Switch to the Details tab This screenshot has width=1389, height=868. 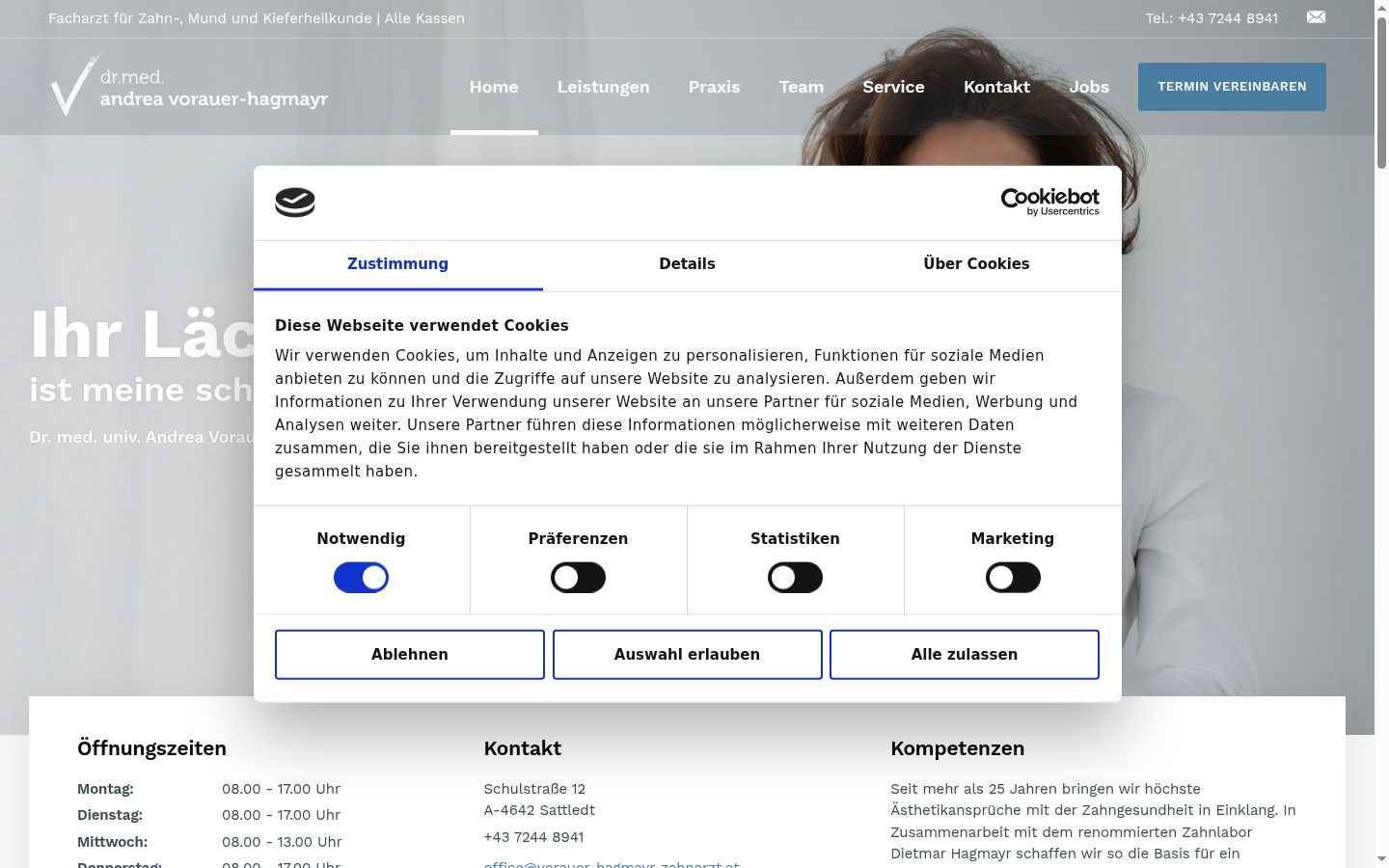point(687,264)
